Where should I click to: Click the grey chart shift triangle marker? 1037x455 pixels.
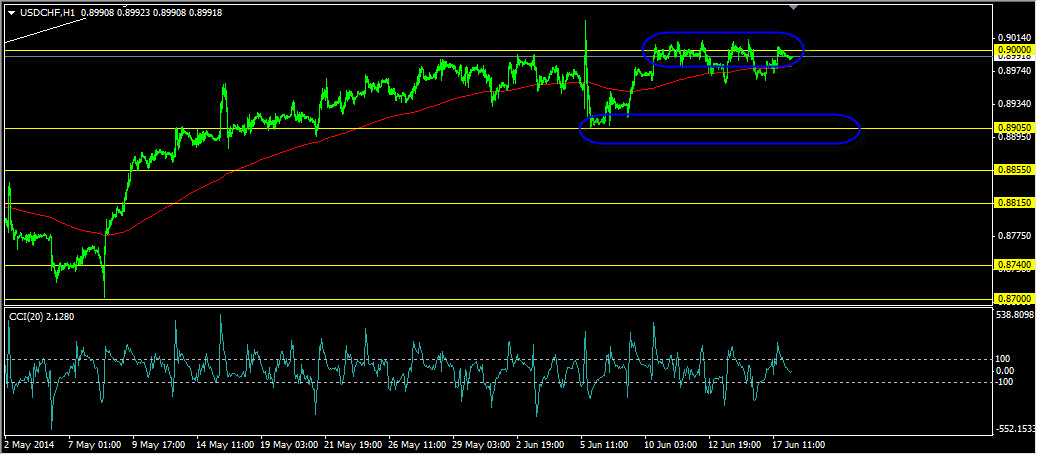[793, 7]
